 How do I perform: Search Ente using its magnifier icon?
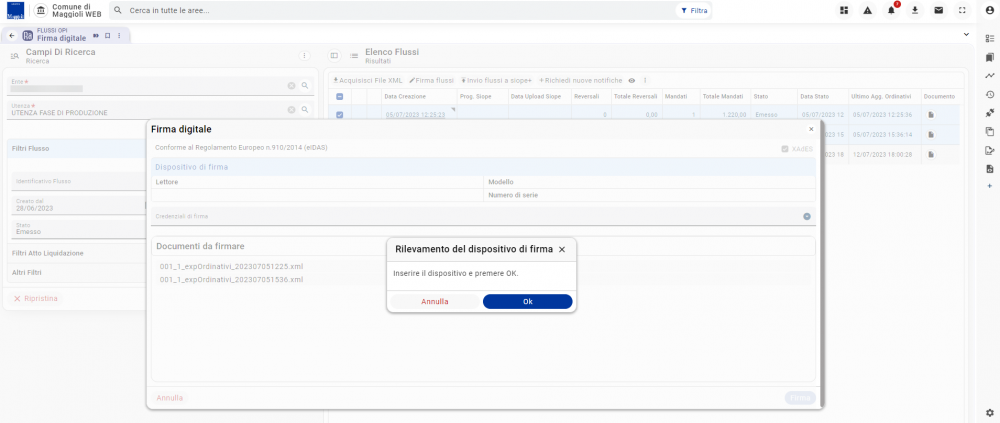(x=305, y=85)
